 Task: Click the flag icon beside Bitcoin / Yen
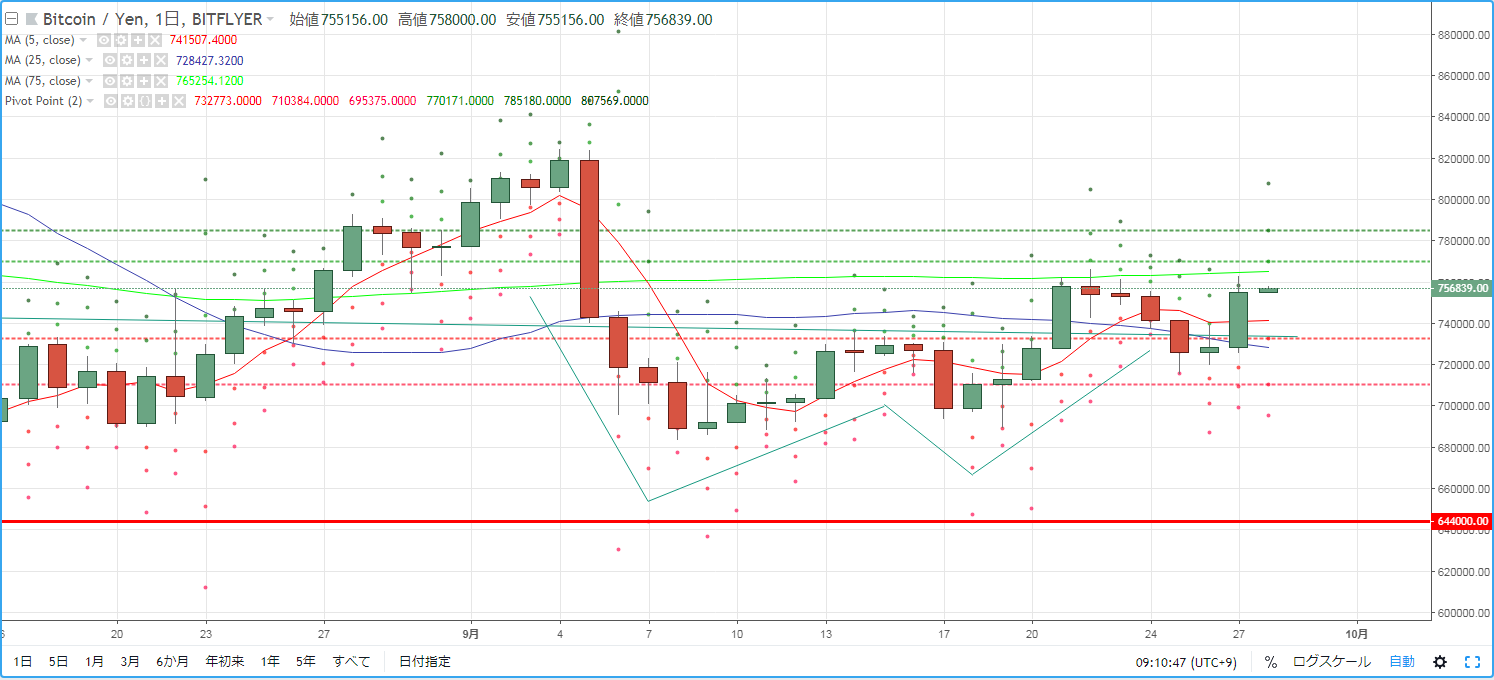coord(32,19)
